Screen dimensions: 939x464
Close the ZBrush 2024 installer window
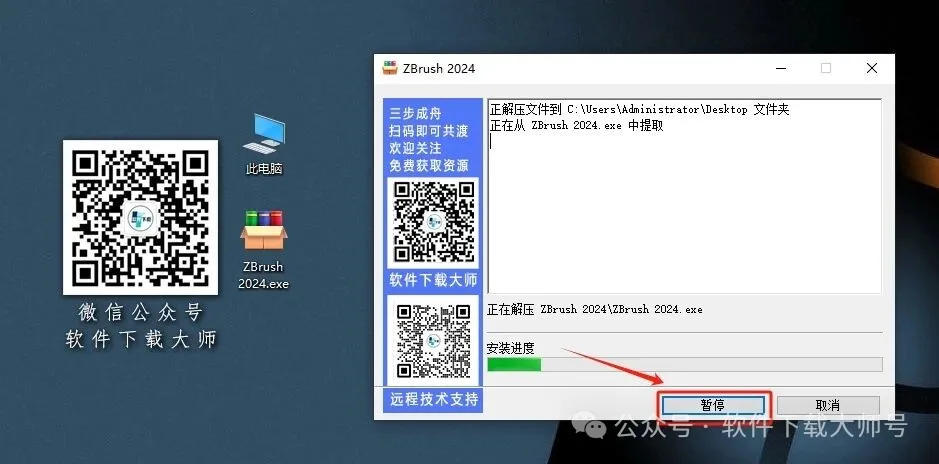point(872,69)
